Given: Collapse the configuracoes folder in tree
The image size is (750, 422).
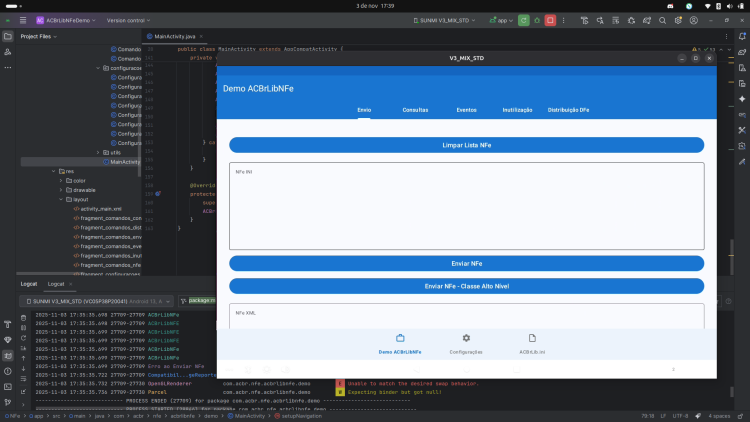Looking at the screenshot, I should click(98, 68).
